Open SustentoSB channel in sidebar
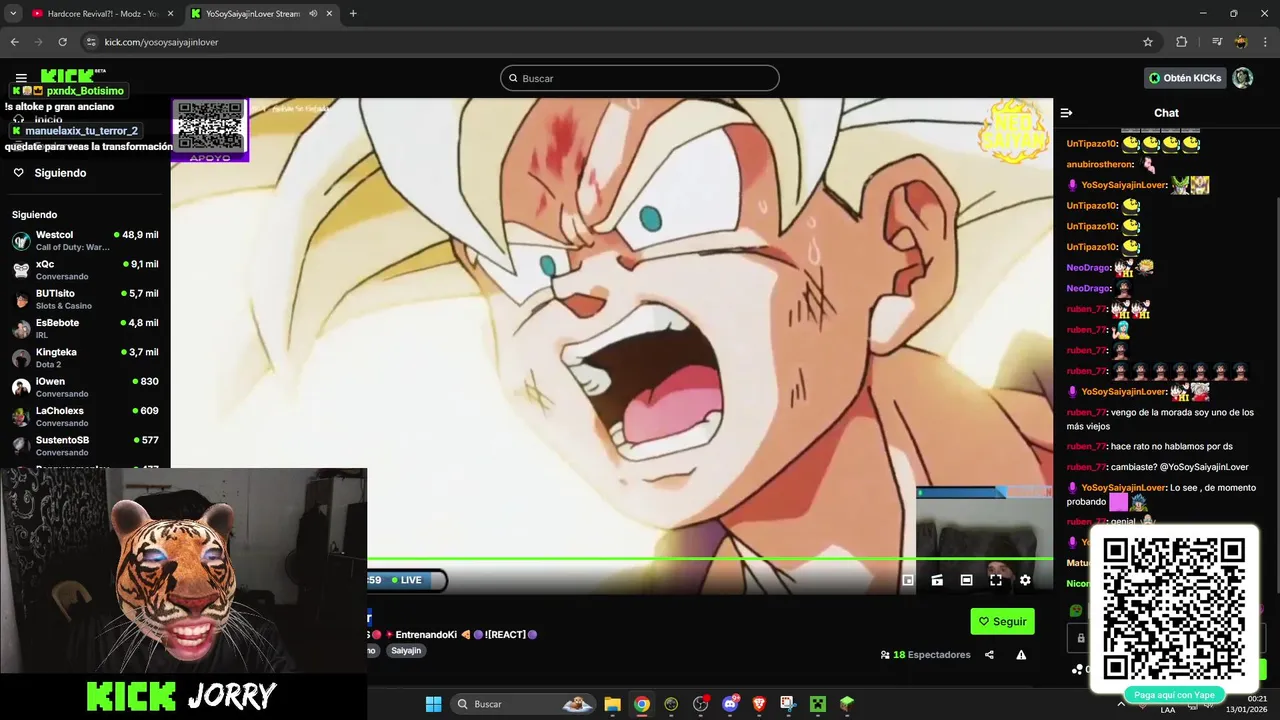The height and width of the screenshot is (720, 1280). 85,446
